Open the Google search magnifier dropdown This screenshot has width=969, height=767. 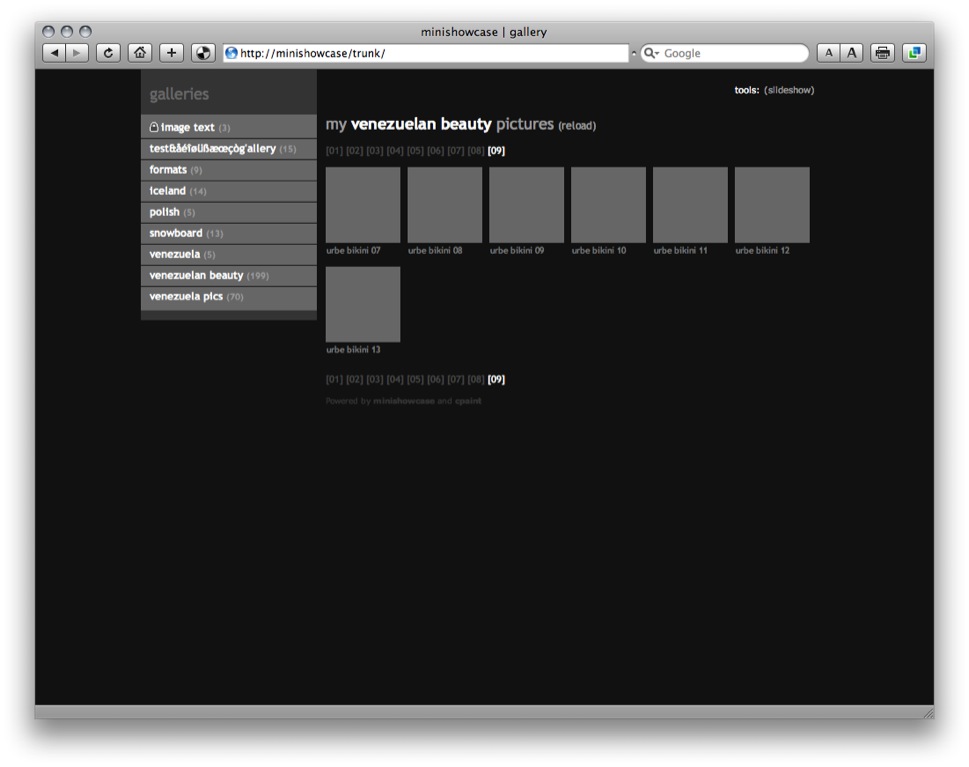pyautogui.click(x=651, y=53)
